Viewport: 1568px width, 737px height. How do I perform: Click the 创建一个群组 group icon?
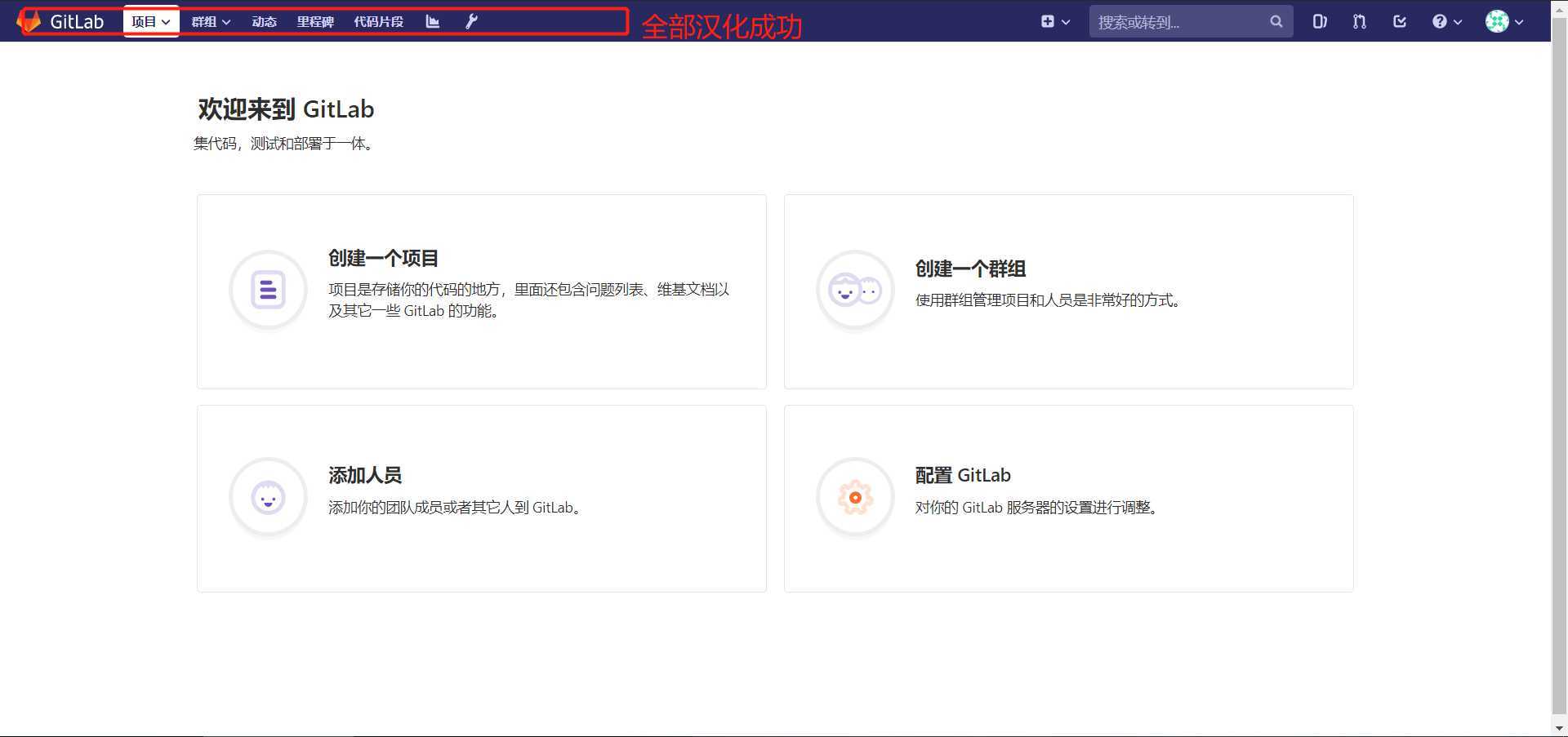[855, 290]
